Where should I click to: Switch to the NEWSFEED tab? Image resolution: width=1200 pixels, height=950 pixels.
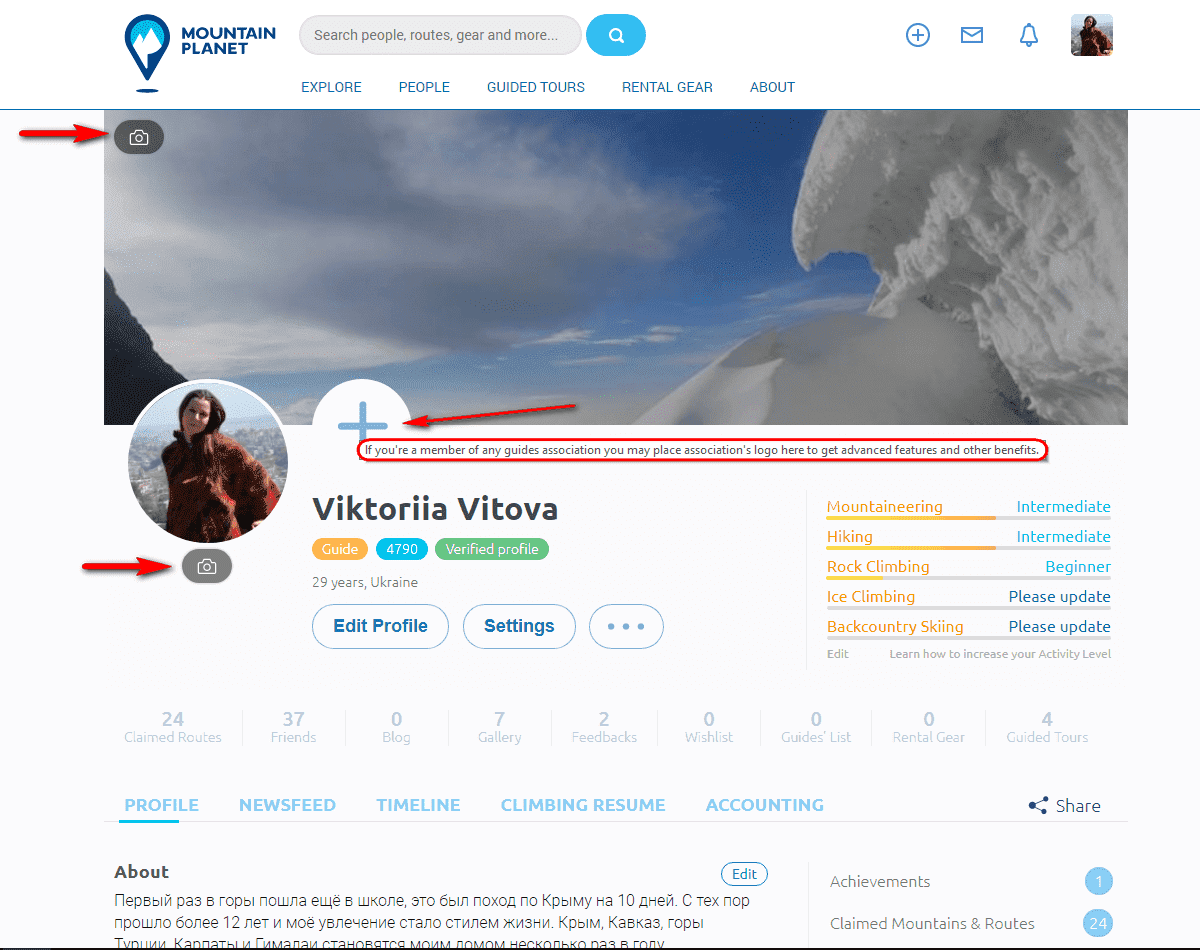287,805
